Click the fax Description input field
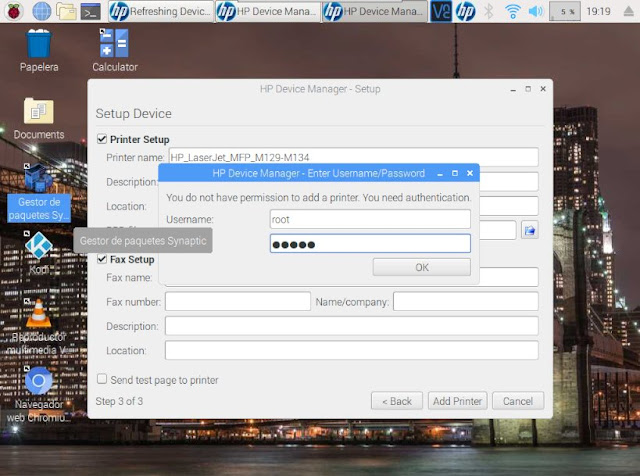Viewport: 640px width, 476px height. point(351,326)
